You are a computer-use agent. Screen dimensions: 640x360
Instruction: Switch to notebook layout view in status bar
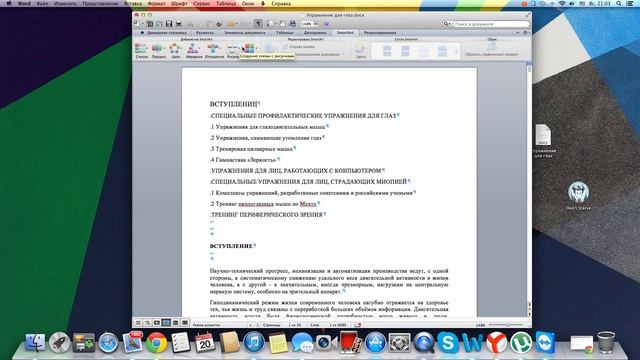pos(176,323)
